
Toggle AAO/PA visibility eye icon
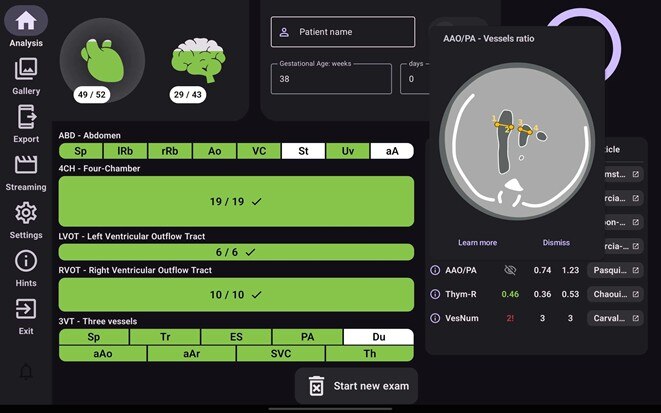pyautogui.click(x=510, y=270)
